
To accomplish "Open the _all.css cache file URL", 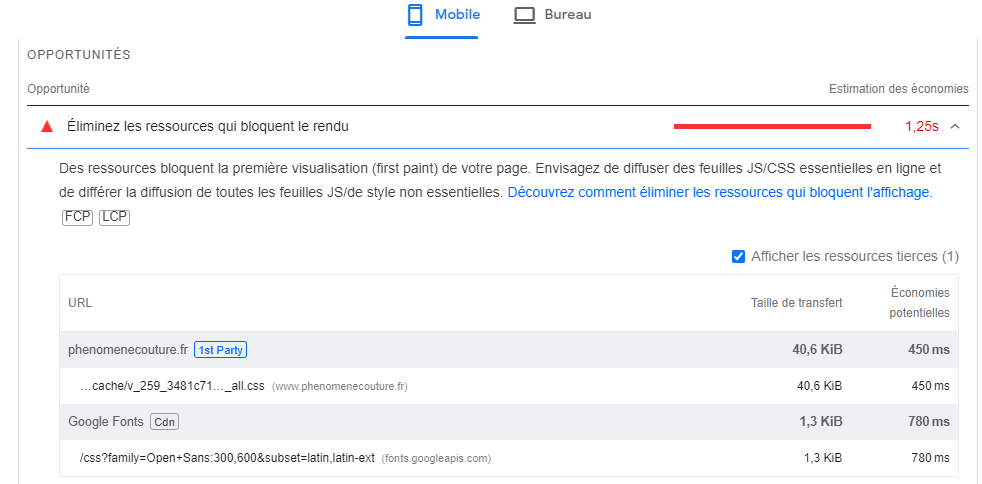I will pyautogui.click(x=172, y=386).
